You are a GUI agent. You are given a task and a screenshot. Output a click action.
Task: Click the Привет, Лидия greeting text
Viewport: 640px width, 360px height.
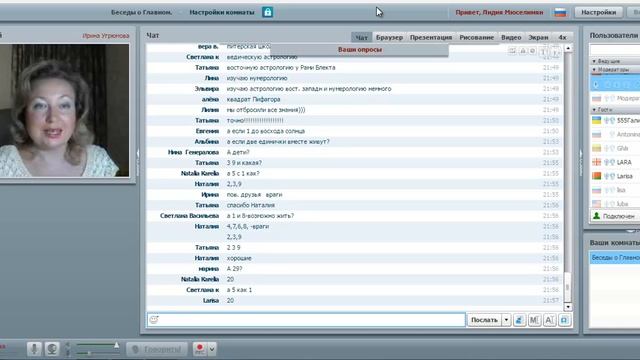tap(499, 12)
